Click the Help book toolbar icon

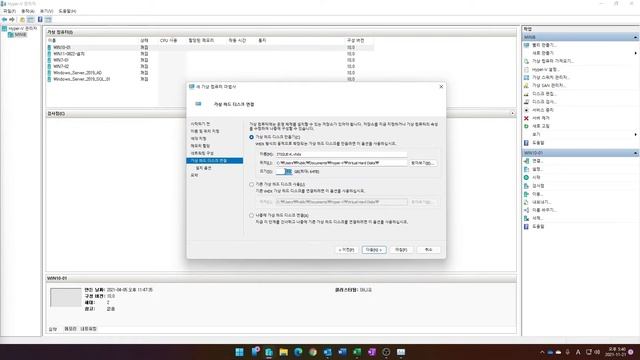point(40,20)
